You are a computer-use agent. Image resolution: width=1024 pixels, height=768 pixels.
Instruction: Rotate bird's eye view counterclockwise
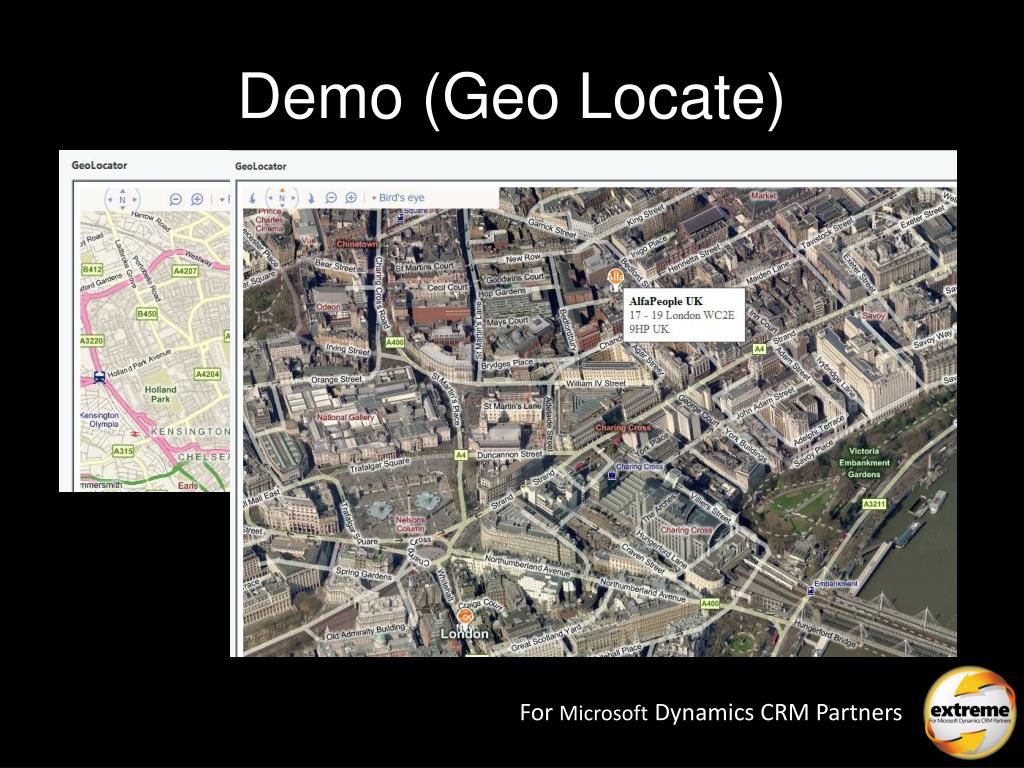pos(252,198)
